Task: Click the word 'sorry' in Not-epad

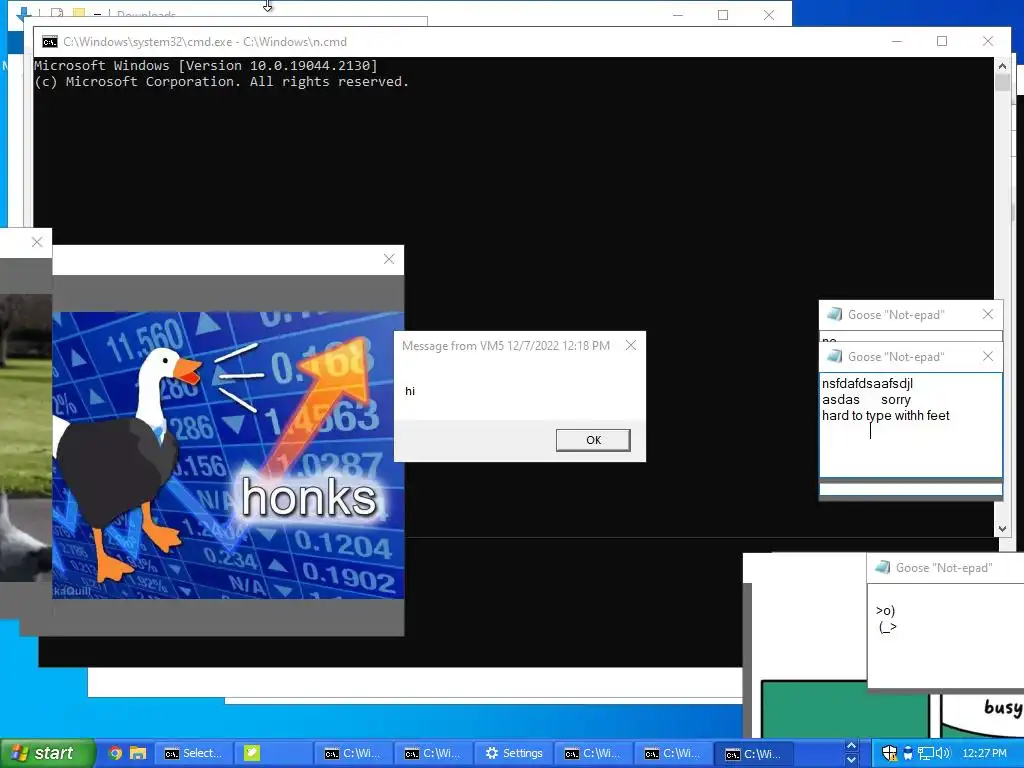Action: tap(895, 400)
